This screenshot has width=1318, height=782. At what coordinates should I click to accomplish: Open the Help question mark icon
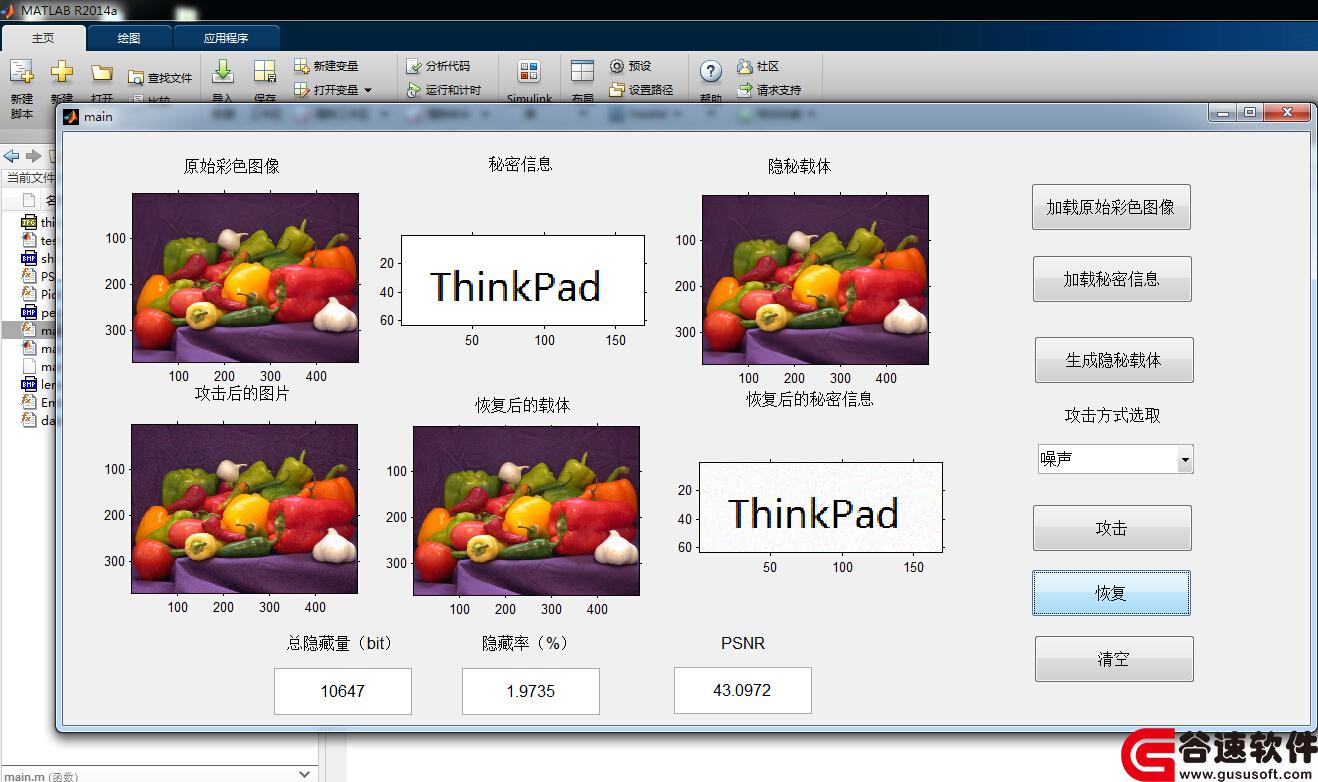pos(710,71)
